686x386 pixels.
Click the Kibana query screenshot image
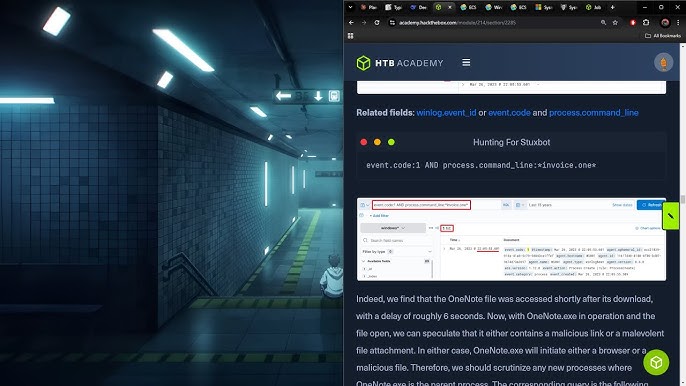511,239
